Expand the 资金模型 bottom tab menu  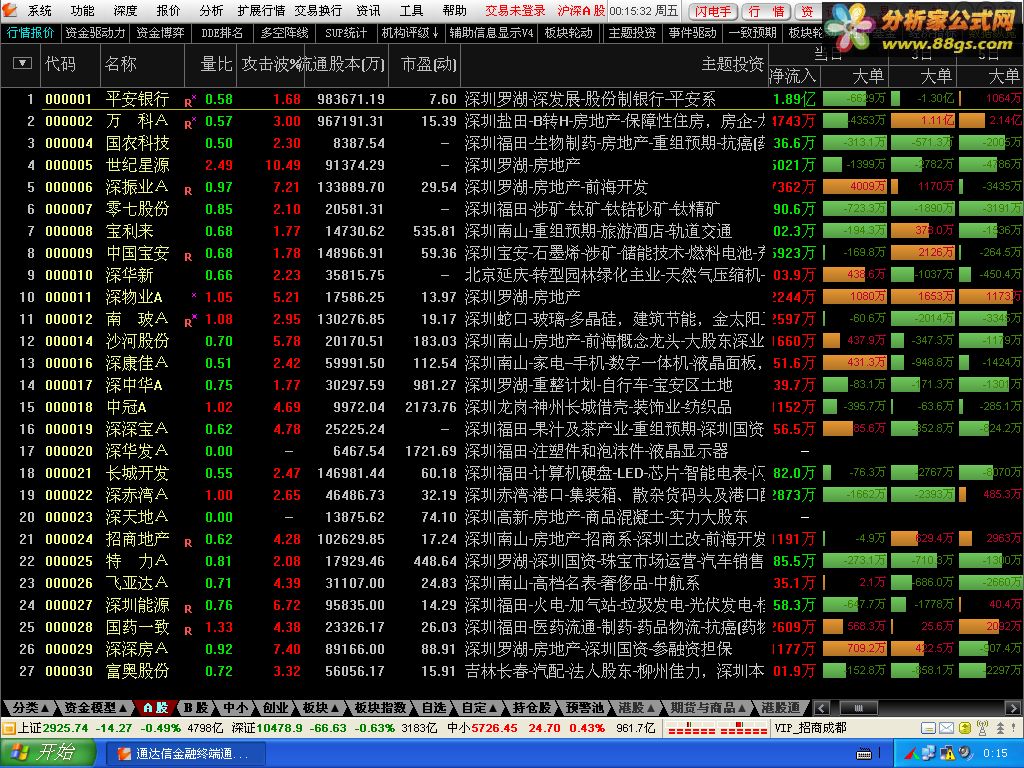click(x=95, y=707)
